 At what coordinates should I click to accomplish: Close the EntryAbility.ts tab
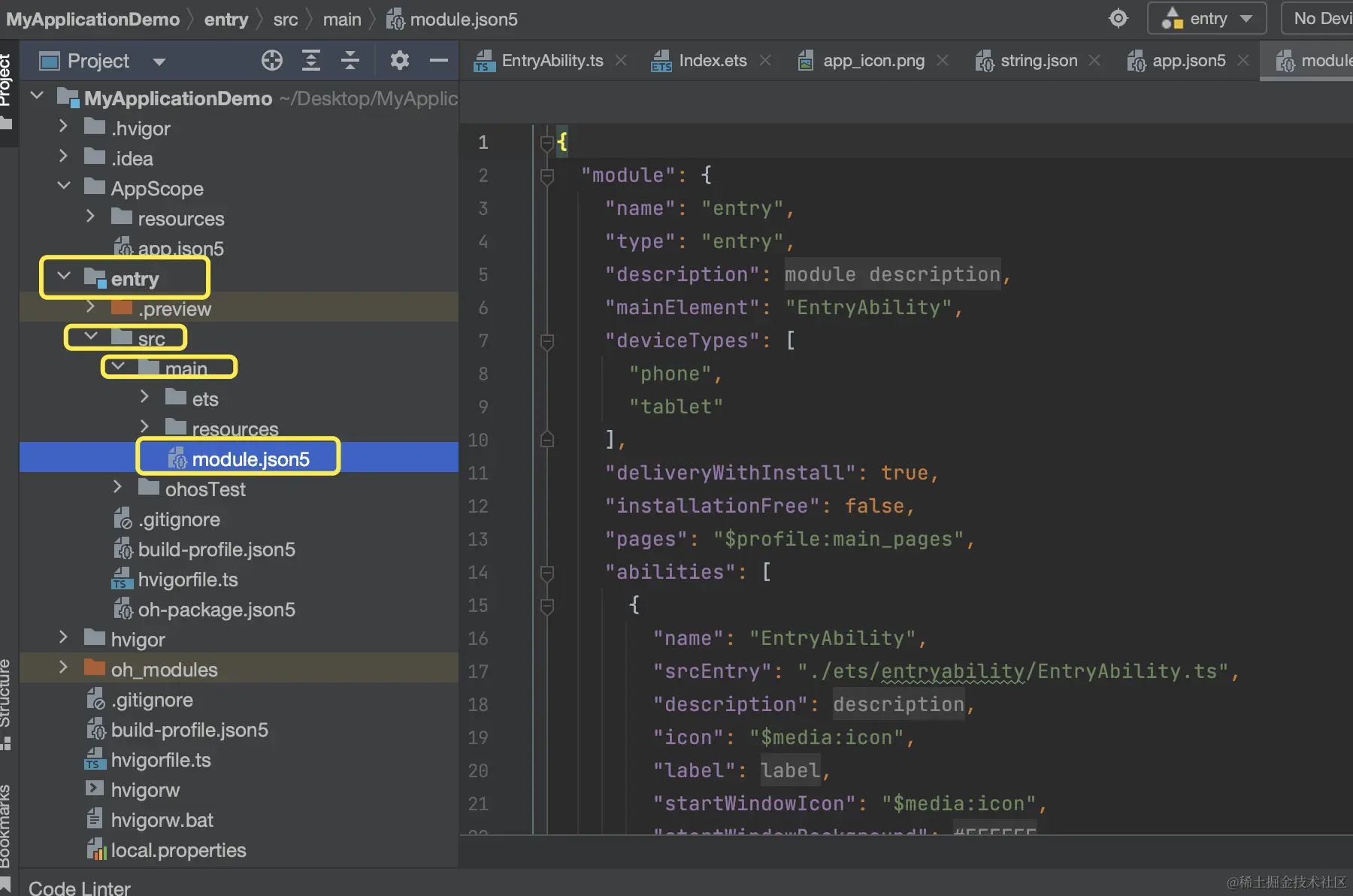tap(621, 60)
